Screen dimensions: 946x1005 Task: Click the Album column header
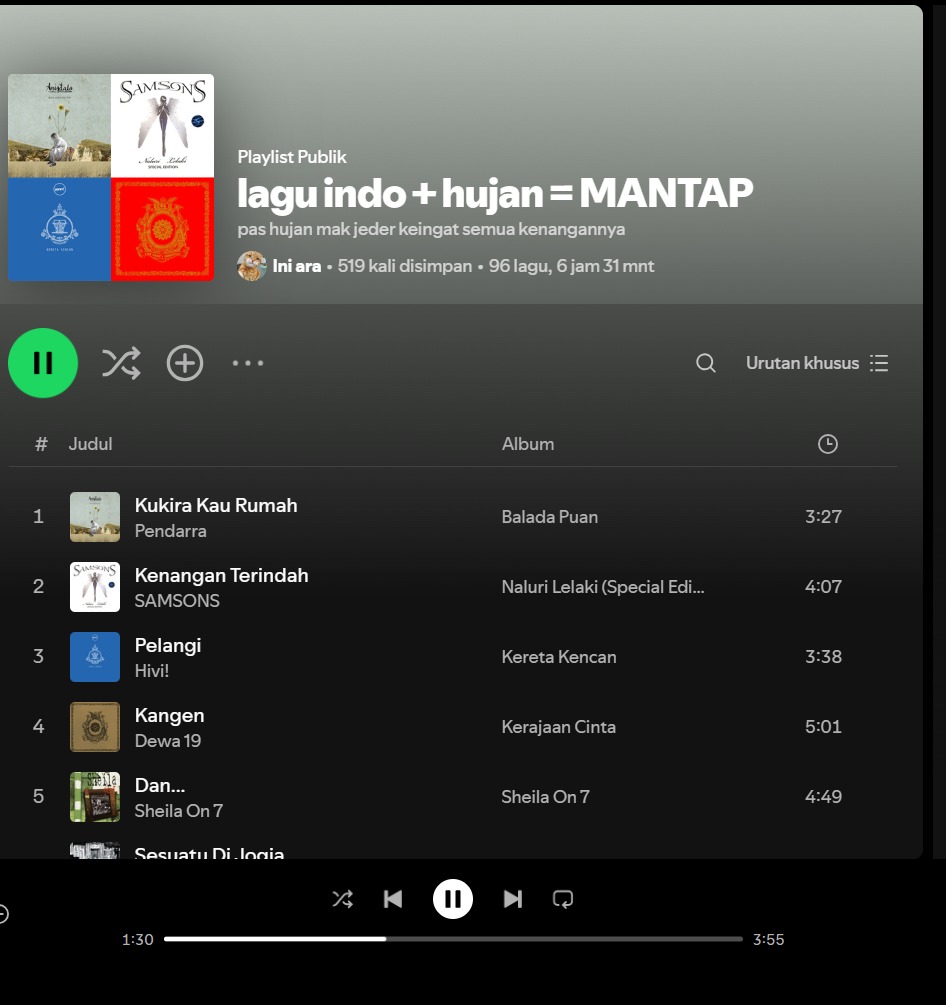(x=528, y=444)
